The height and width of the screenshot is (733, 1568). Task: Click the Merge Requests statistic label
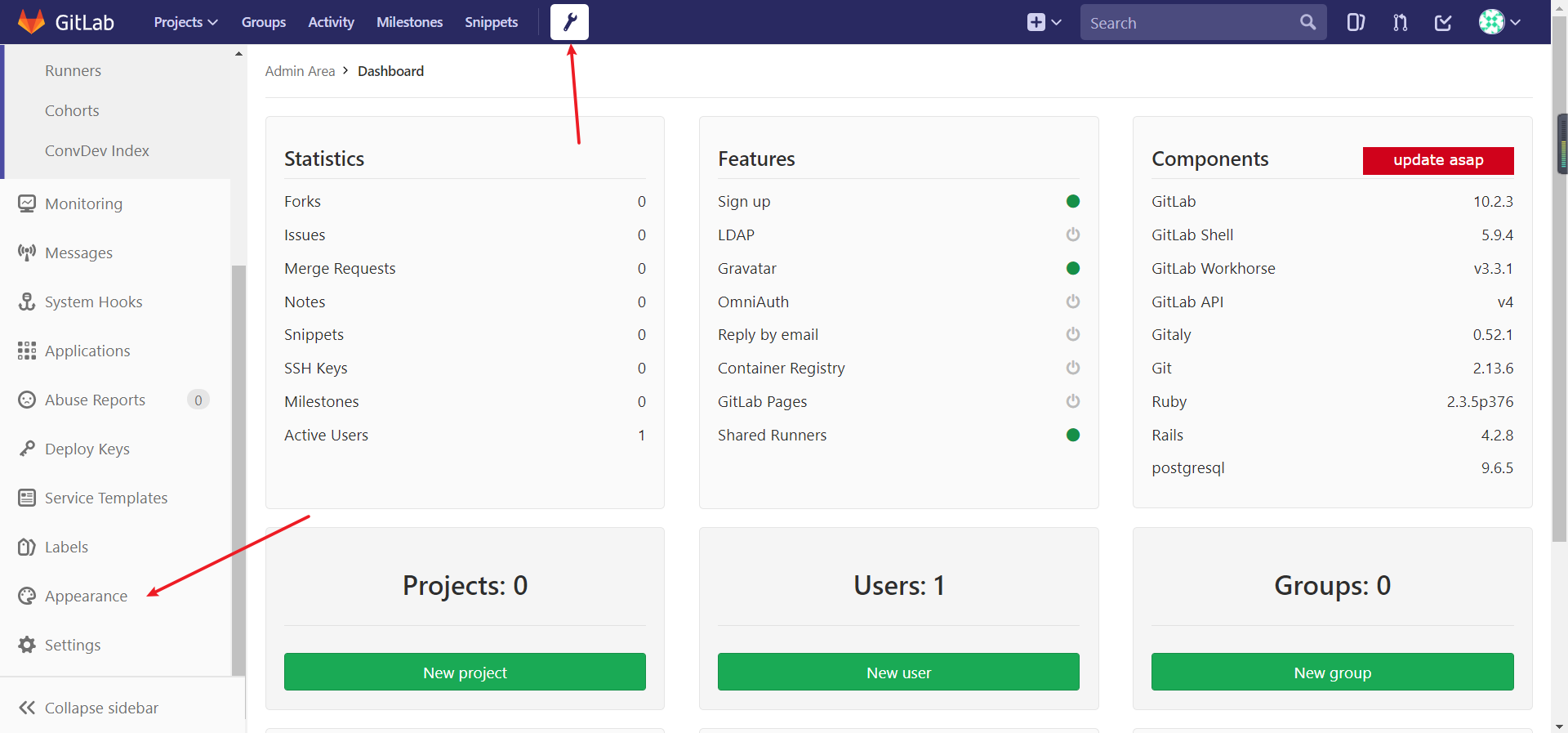coord(340,268)
